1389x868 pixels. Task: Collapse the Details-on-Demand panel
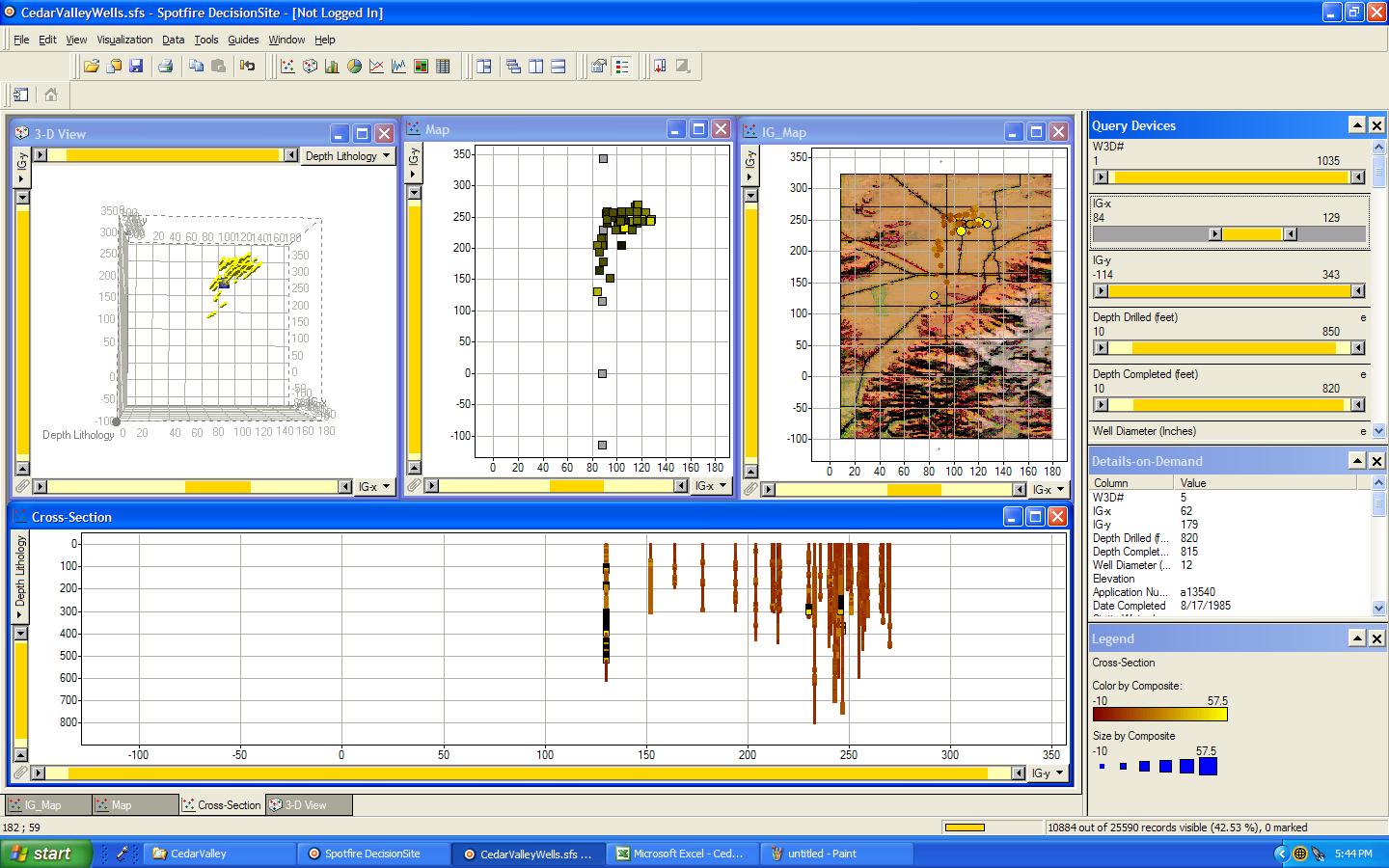point(1356,461)
